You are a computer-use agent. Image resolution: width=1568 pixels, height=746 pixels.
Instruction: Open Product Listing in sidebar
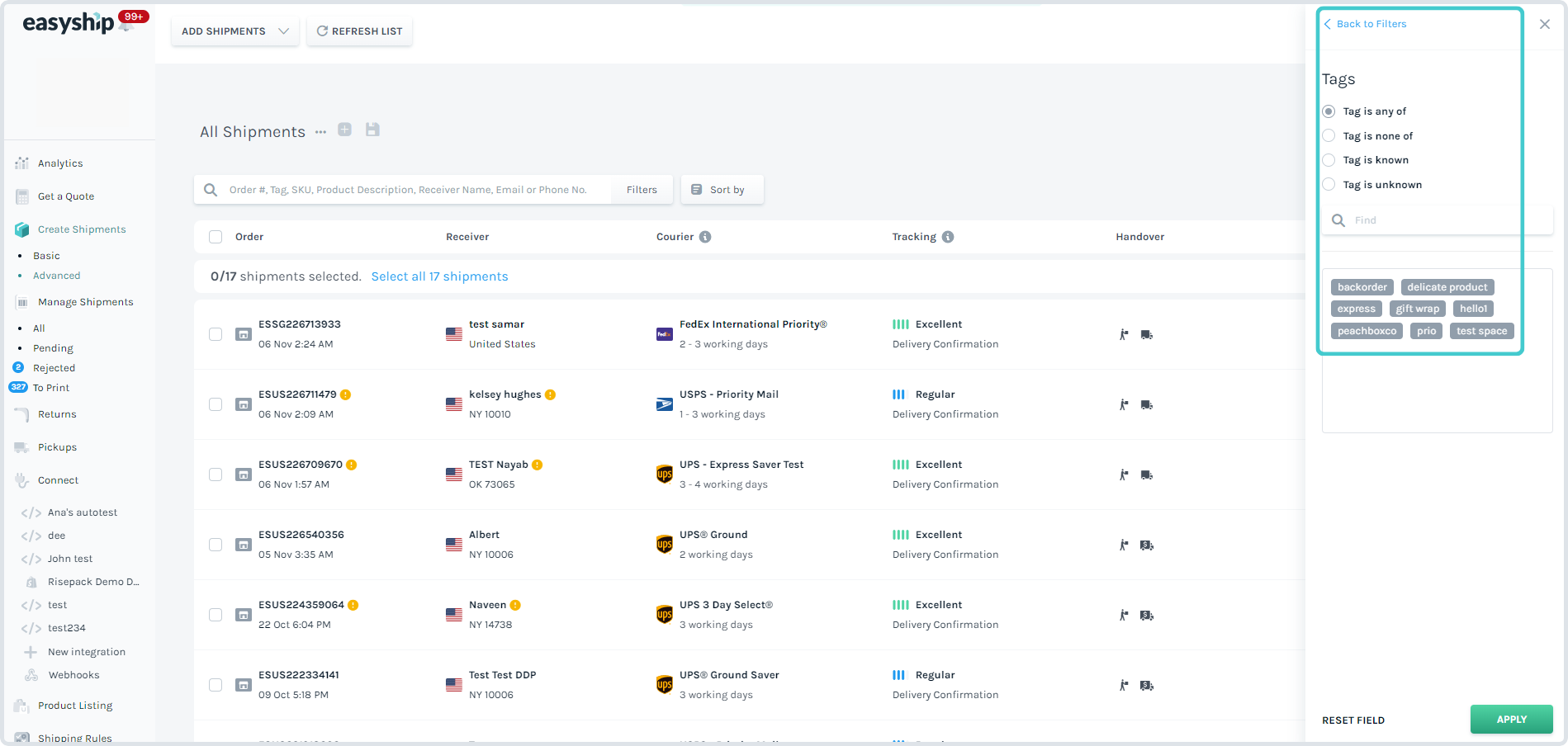(75, 706)
